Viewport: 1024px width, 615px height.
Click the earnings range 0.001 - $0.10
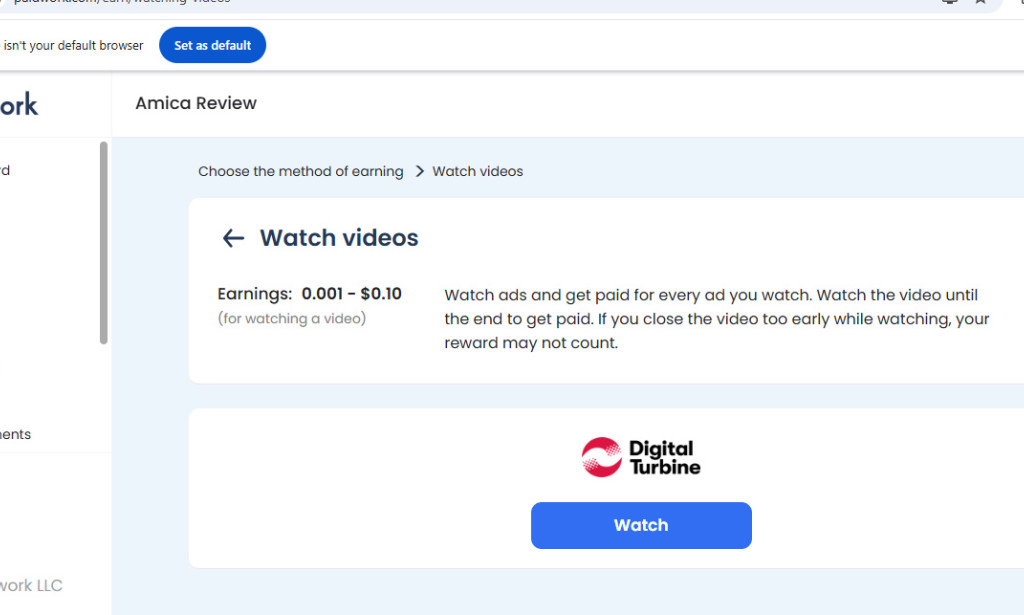tap(350, 294)
